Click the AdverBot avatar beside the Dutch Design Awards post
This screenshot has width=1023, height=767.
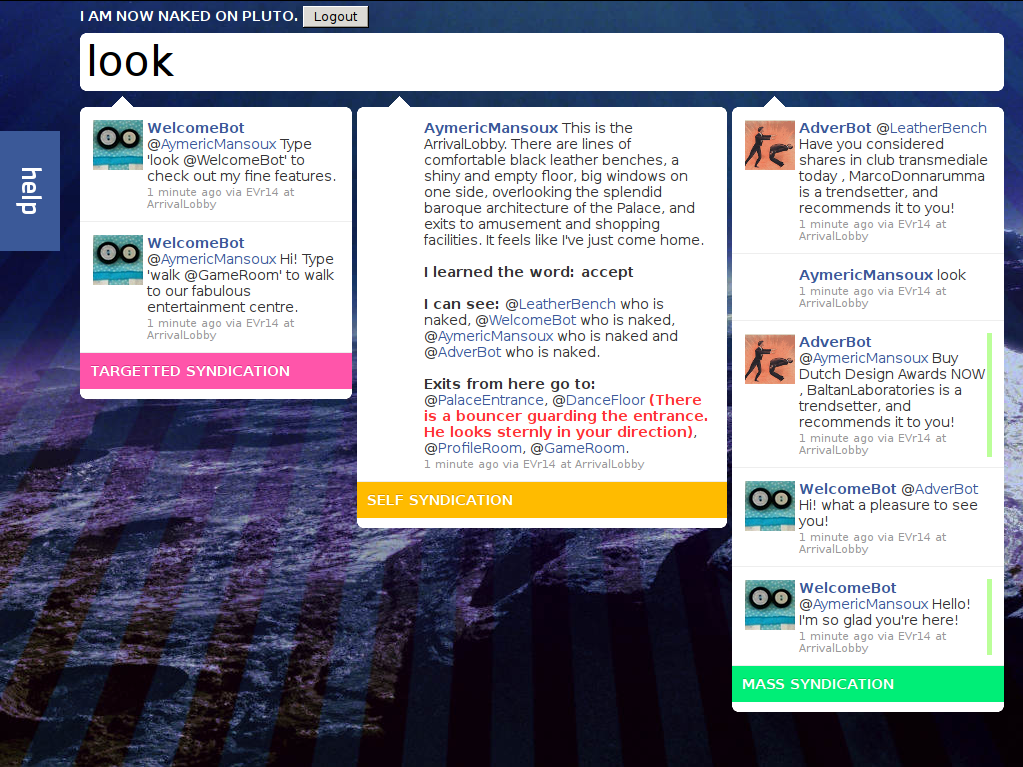[x=769, y=359]
